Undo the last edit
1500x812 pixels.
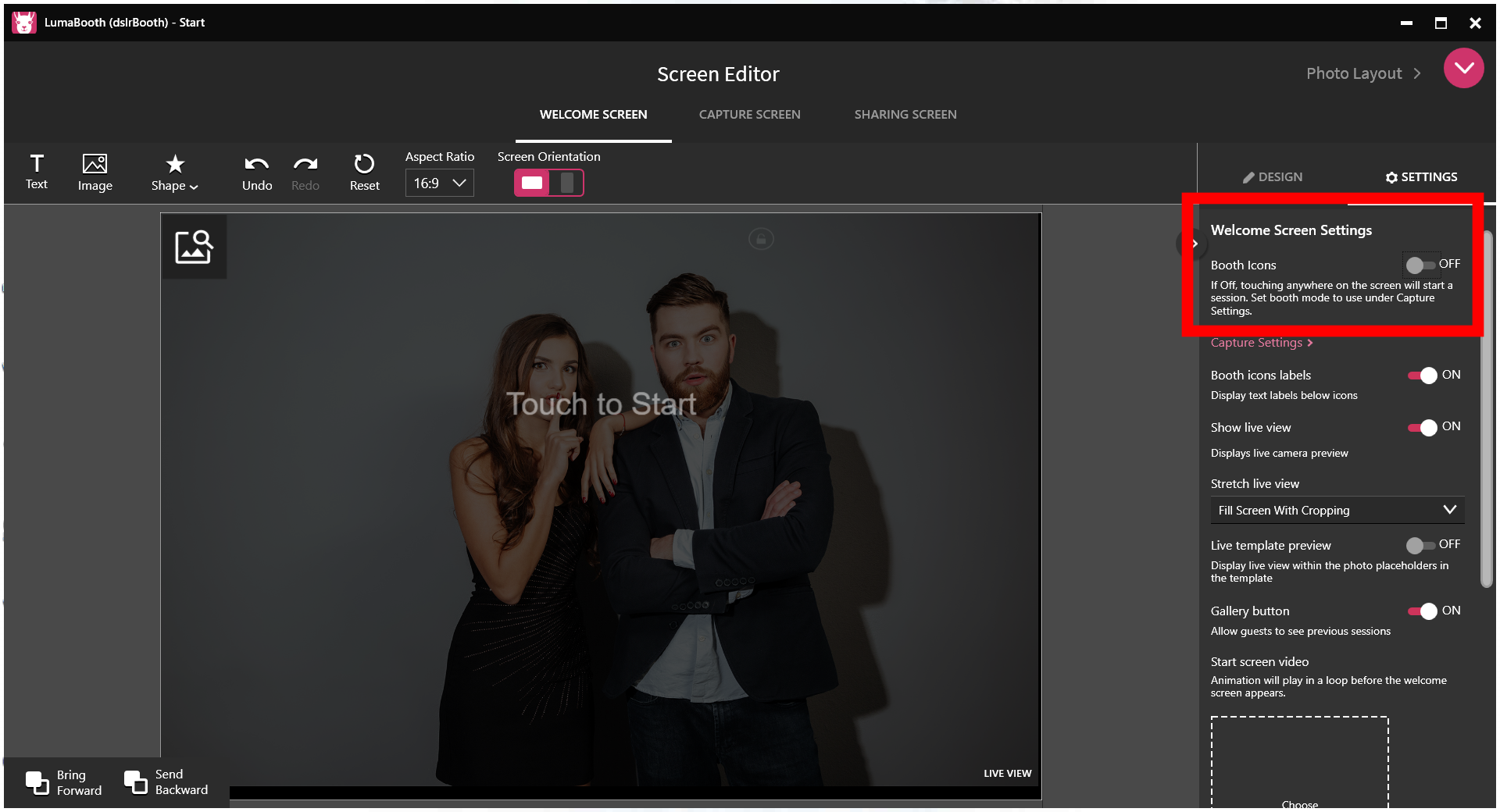pyautogui.click(x=257, y=173)
